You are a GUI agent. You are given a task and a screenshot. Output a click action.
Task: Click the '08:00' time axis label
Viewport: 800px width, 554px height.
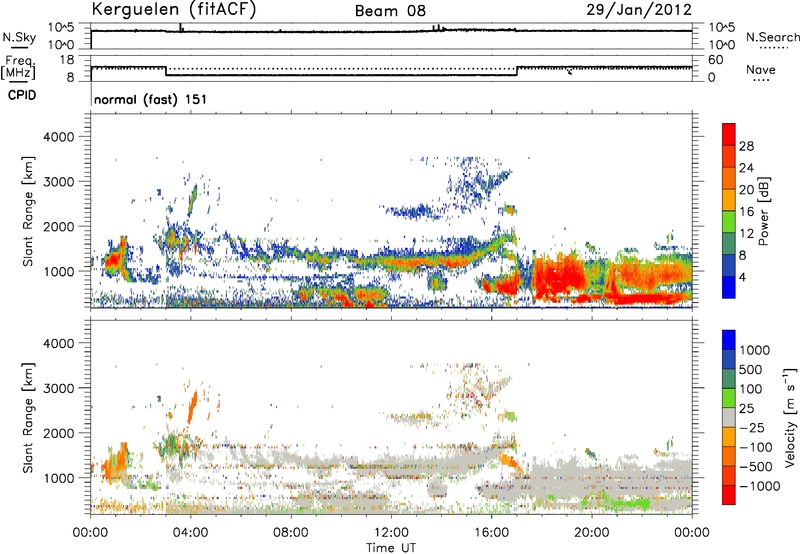291,533
